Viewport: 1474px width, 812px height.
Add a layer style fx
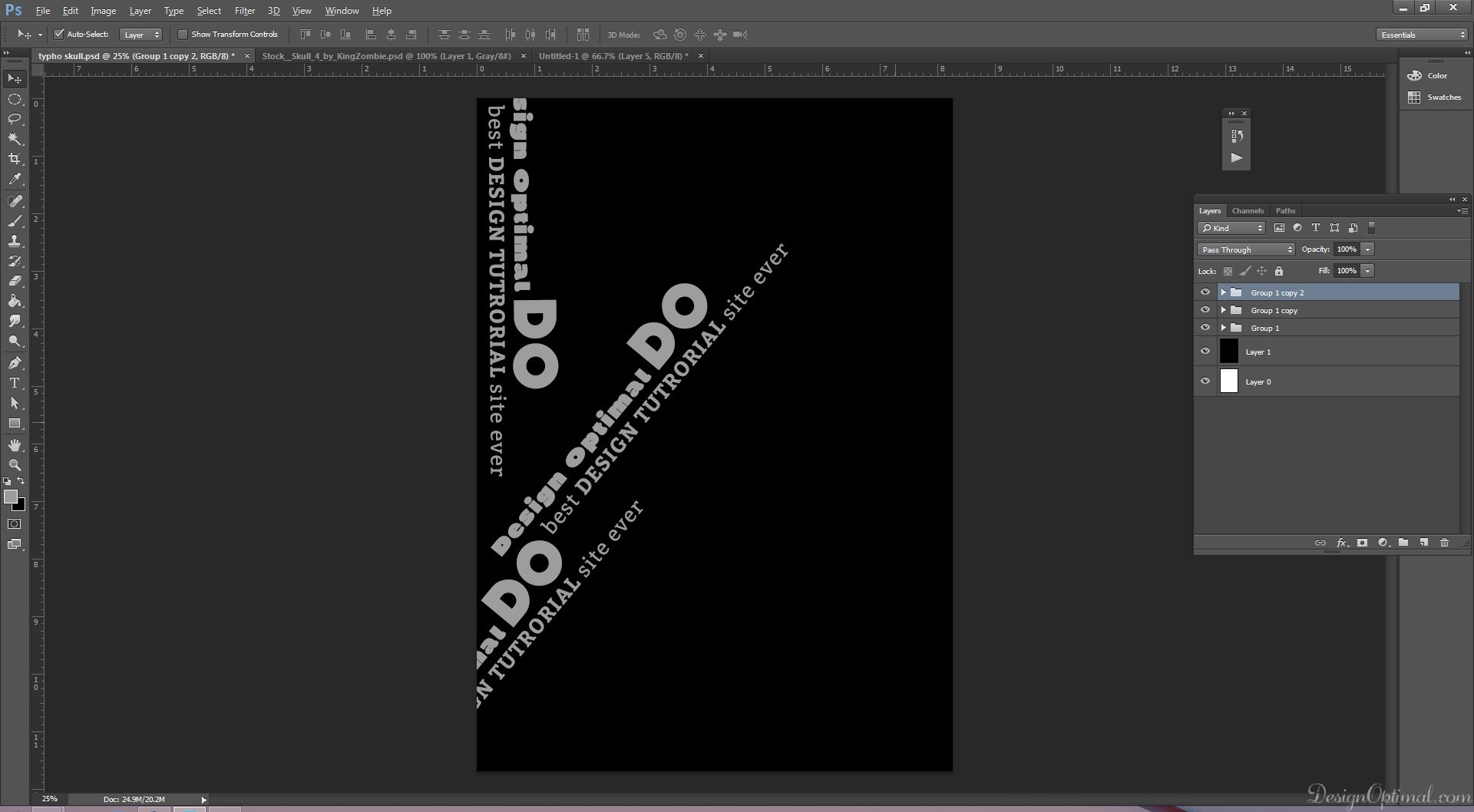1342,543
